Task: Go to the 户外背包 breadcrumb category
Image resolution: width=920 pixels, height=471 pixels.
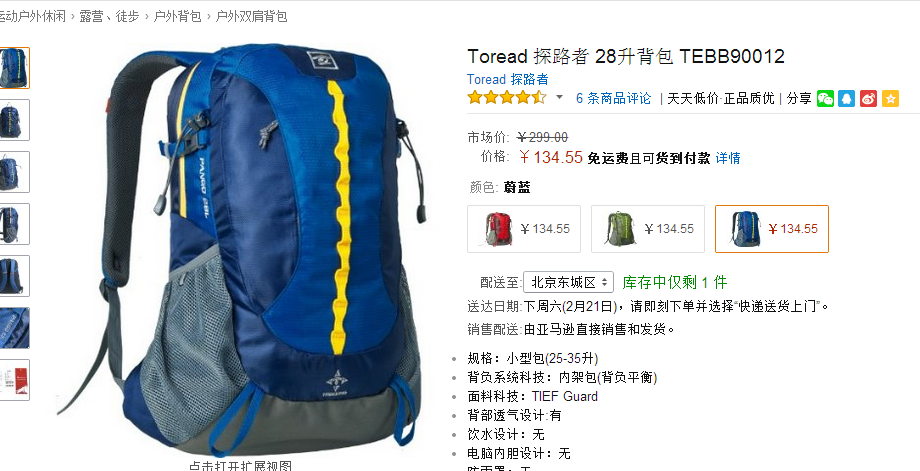Action: click(177, 16)
